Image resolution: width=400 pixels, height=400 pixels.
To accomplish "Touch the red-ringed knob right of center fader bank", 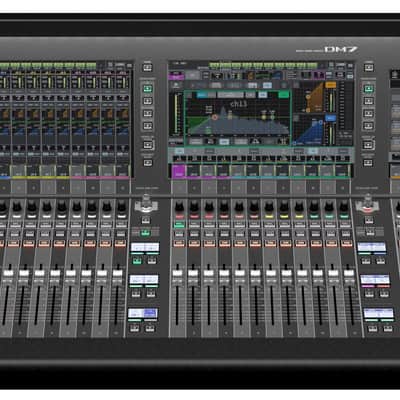I will (367, 204).
